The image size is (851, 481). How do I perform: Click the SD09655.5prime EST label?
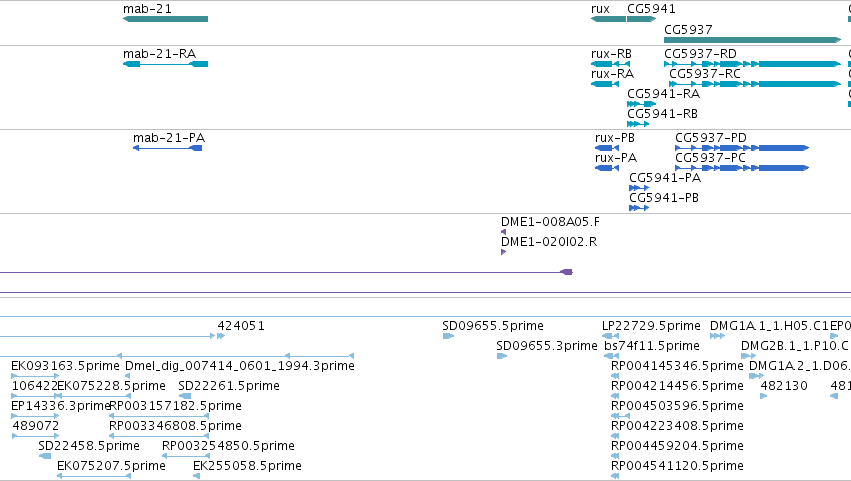coord(493,326)
